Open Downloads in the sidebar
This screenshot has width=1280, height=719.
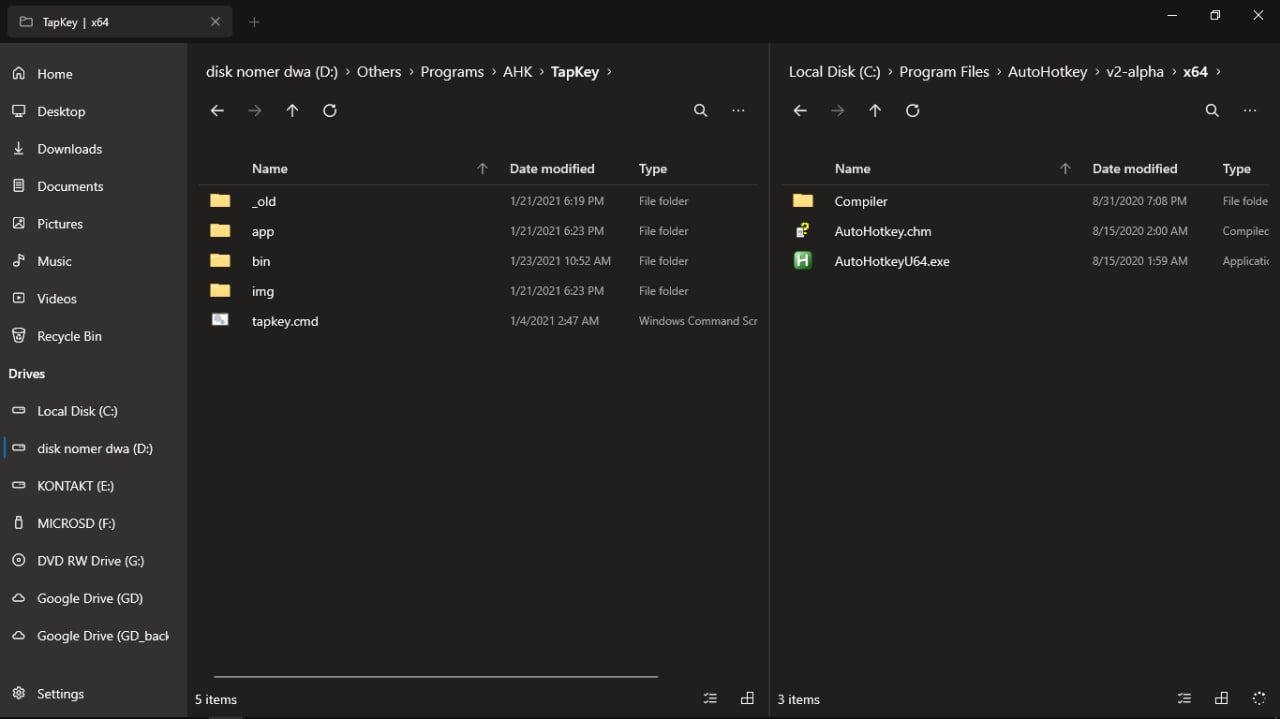point(94,149)
